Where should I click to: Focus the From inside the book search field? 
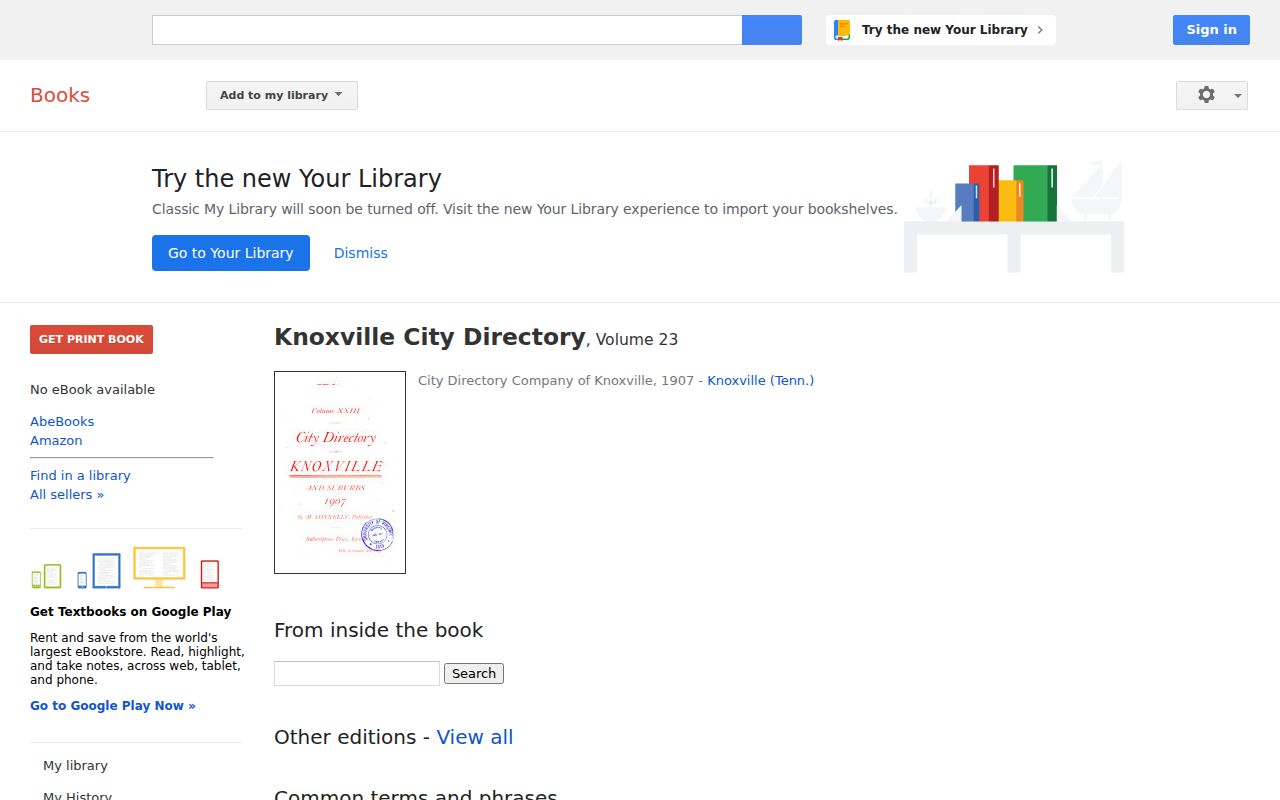point(357,673)
